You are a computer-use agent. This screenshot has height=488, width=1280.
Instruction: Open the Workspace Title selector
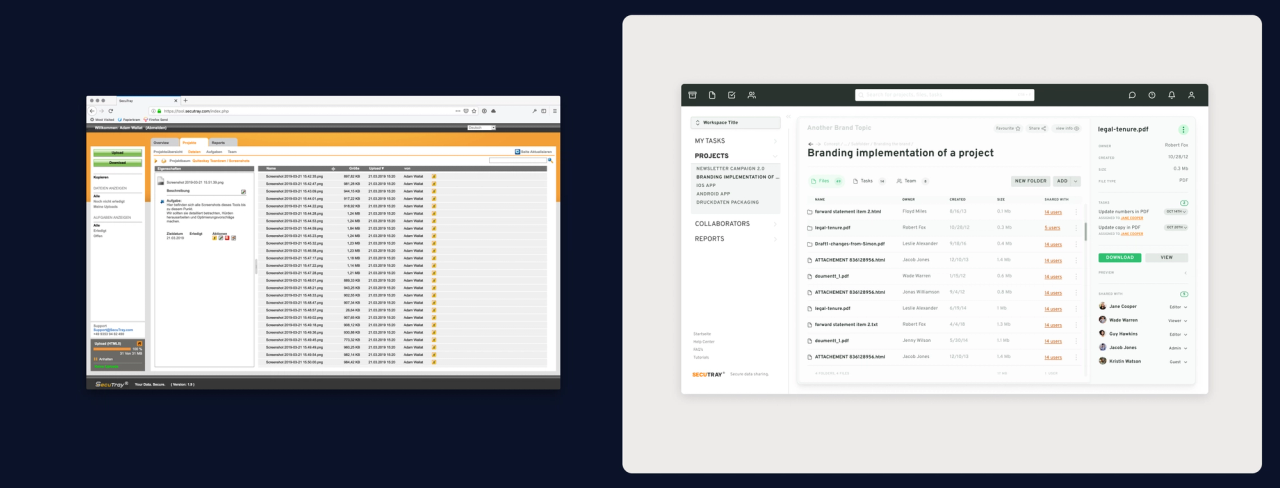735,122
